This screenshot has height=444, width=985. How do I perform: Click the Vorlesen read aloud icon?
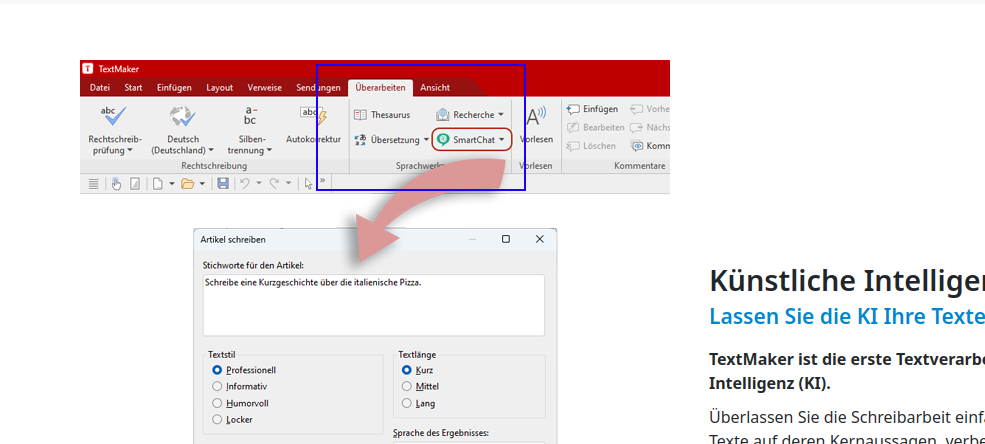tap(535, 116)
